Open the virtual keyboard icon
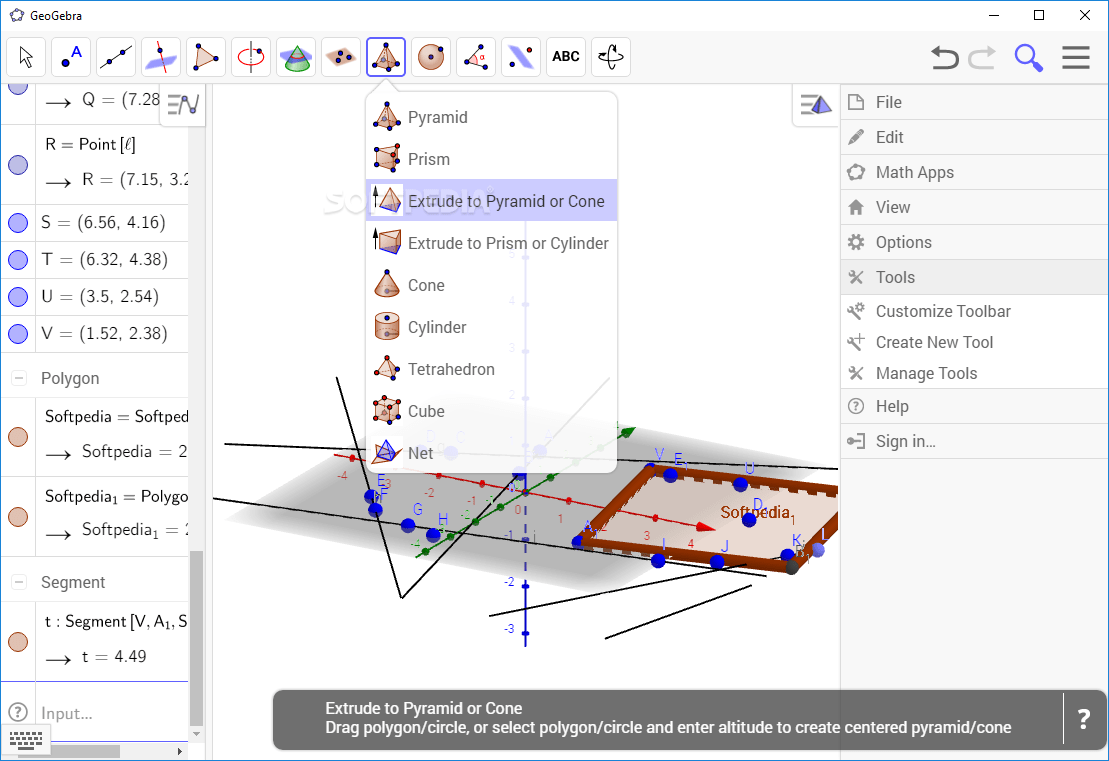 click(x=26, y=739)
